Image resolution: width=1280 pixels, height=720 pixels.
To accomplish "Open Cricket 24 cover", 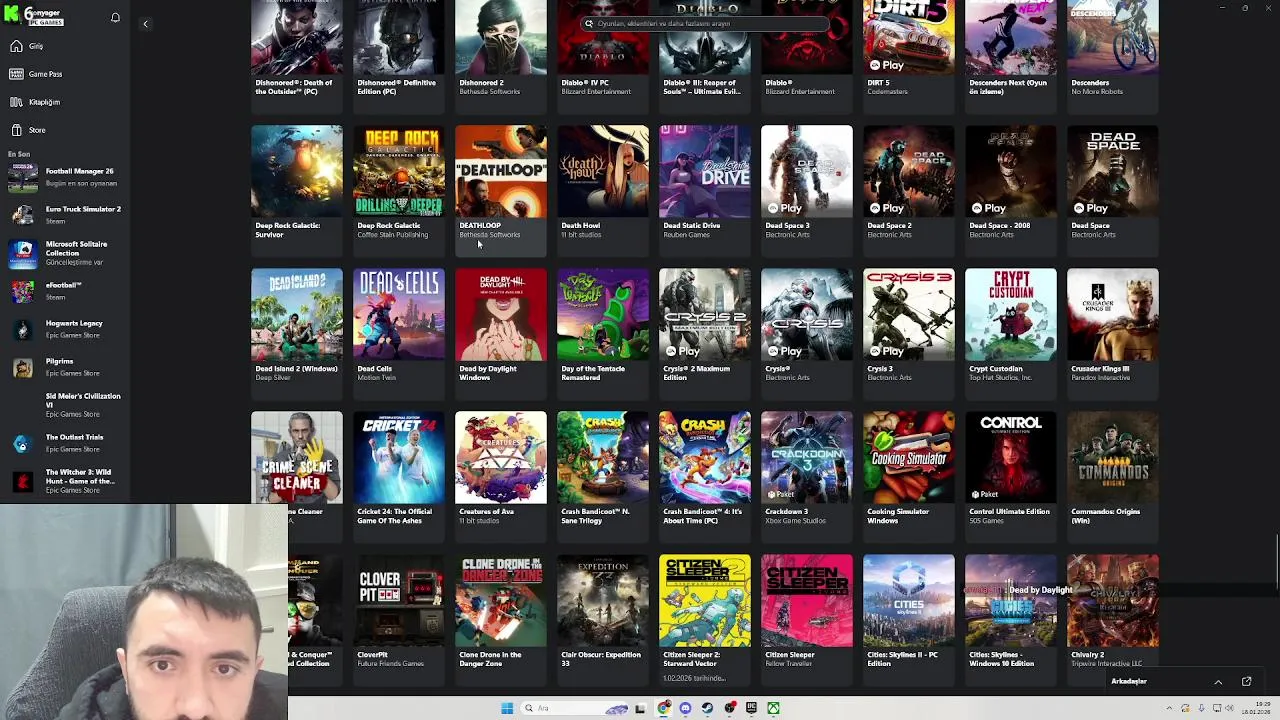I will [x=399, y=457].
